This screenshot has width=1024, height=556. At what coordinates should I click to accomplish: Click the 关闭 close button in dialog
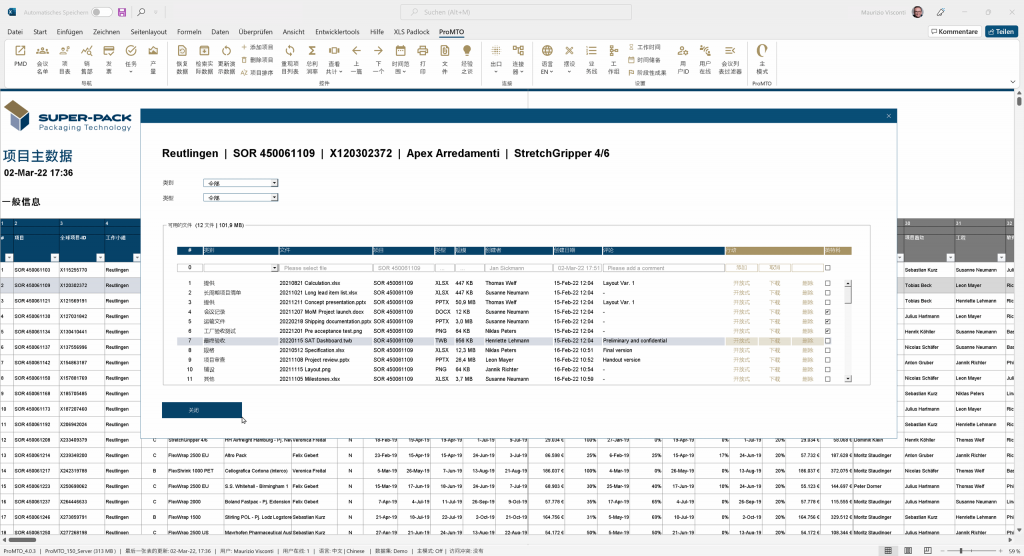tap(201, 410)
